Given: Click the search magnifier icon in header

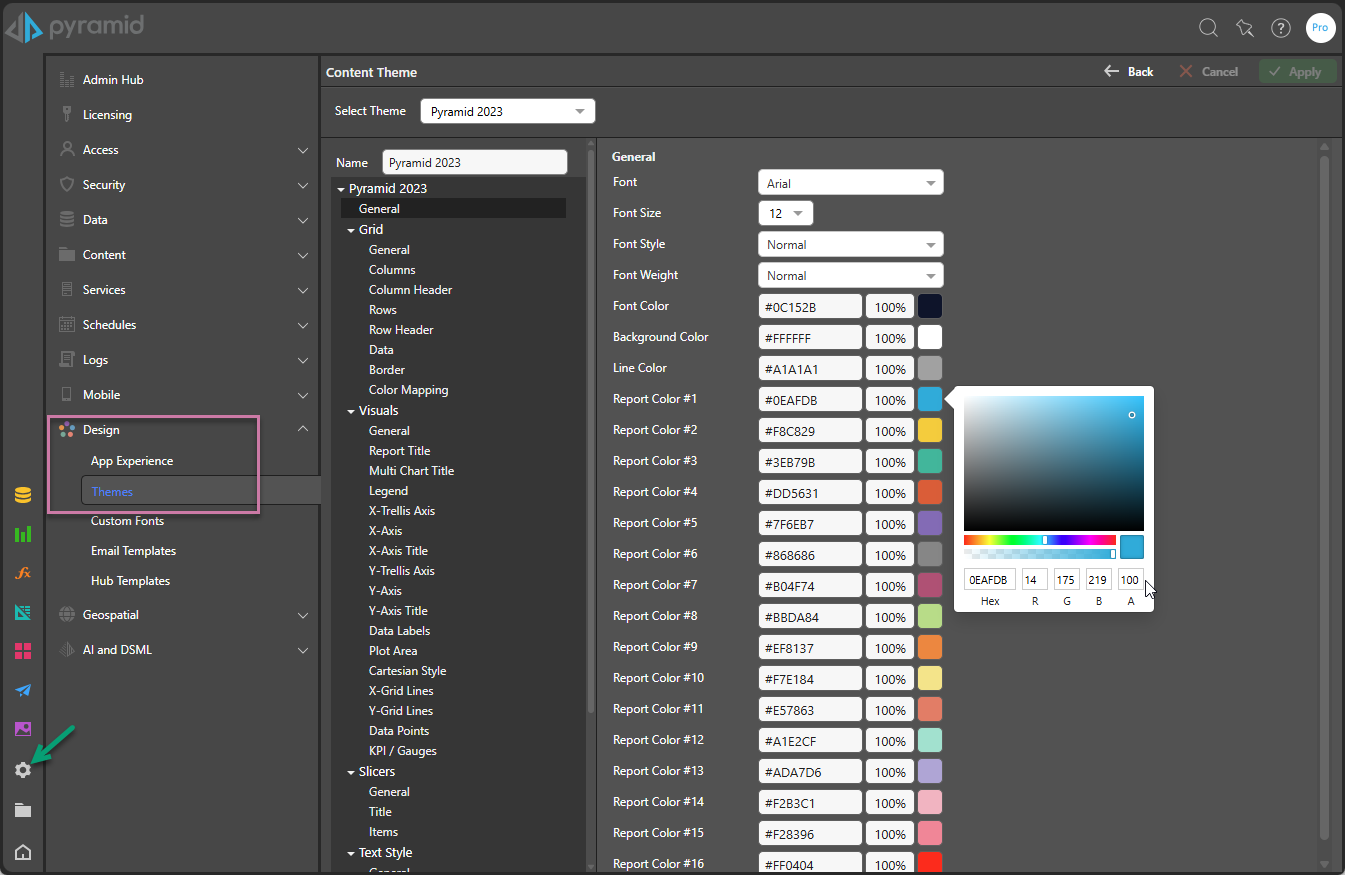Looking at the screenshot, I should point(1208,28).
